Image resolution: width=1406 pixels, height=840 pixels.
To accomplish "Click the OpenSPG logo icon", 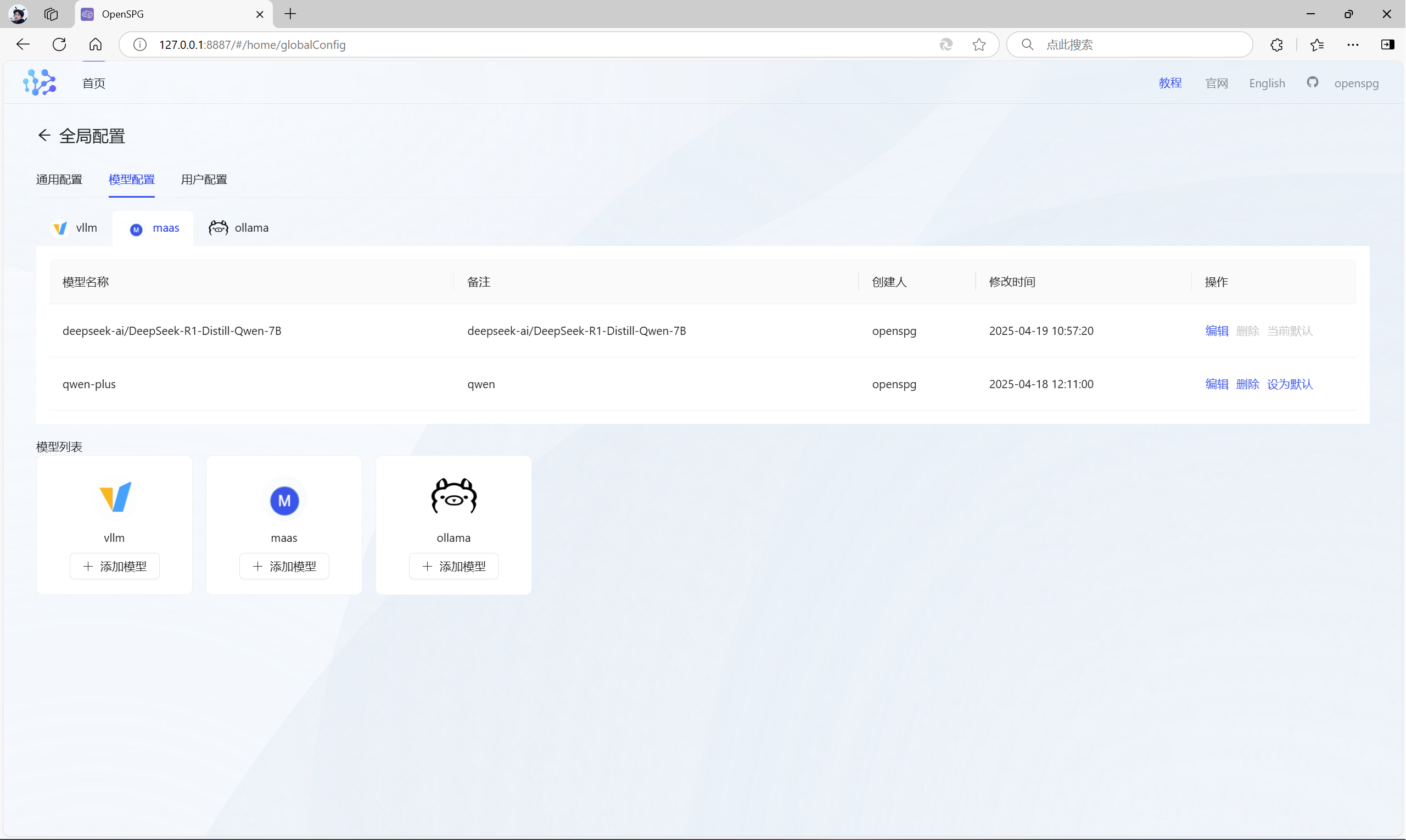I will tap(40, 83).
